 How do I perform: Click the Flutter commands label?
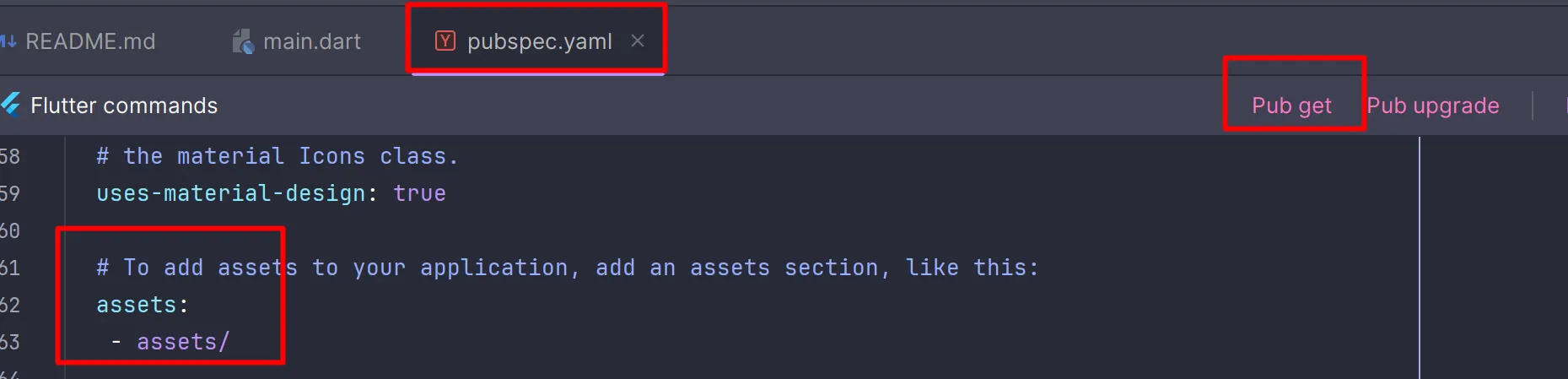[x=124, y=106]
